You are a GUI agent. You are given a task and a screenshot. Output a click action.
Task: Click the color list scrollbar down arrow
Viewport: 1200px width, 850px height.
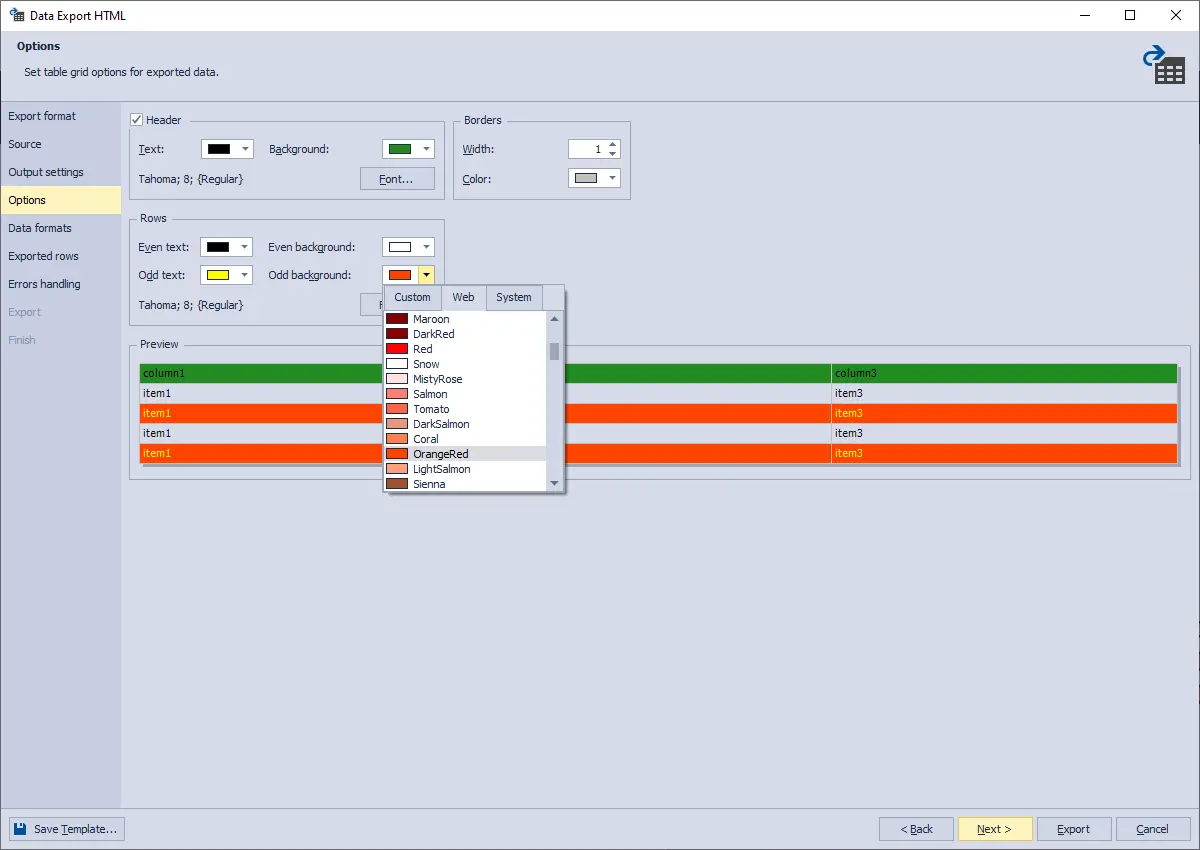[x=553, y=482]
